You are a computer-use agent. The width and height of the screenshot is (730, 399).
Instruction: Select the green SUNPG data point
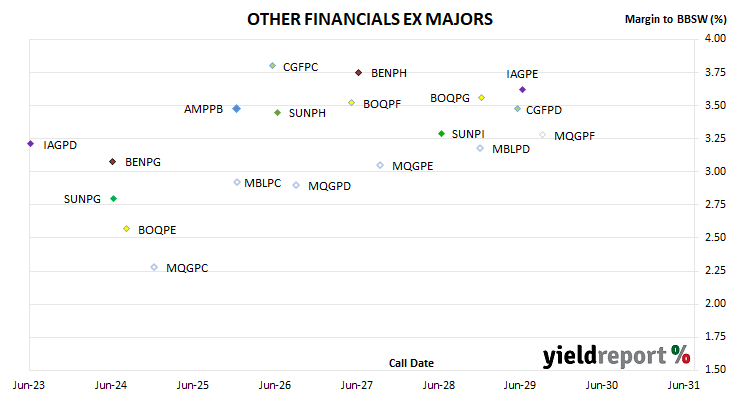[114, 199]
